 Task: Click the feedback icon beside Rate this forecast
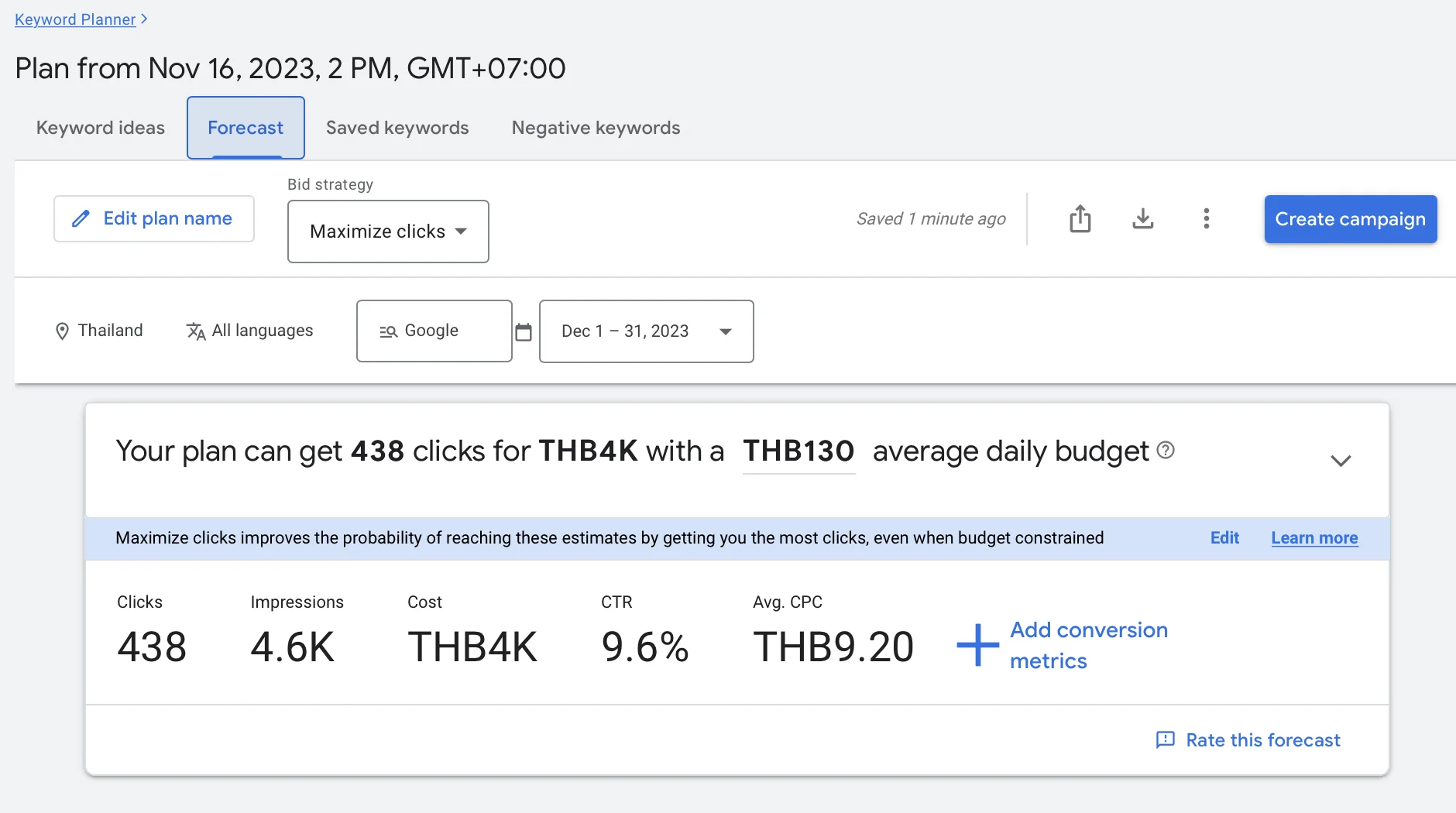1165,740
